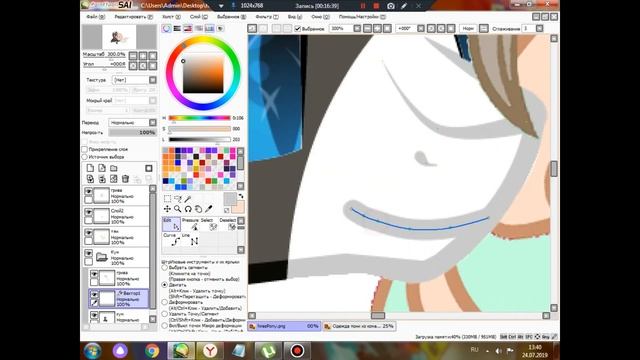Open the Холст menu

171,17
